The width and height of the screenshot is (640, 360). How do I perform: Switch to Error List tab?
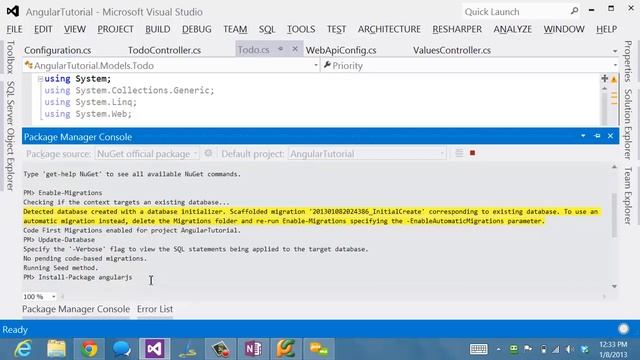155,309
